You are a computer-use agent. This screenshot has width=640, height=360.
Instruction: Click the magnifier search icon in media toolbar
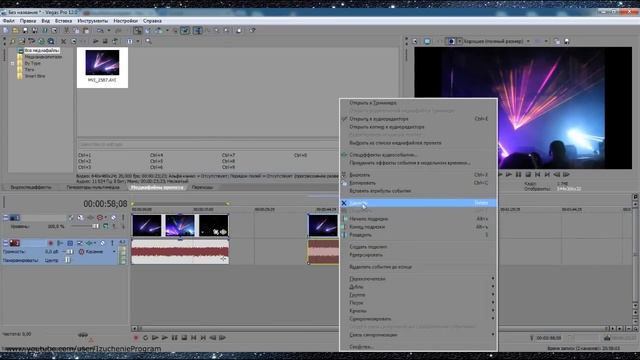point(148,41)
